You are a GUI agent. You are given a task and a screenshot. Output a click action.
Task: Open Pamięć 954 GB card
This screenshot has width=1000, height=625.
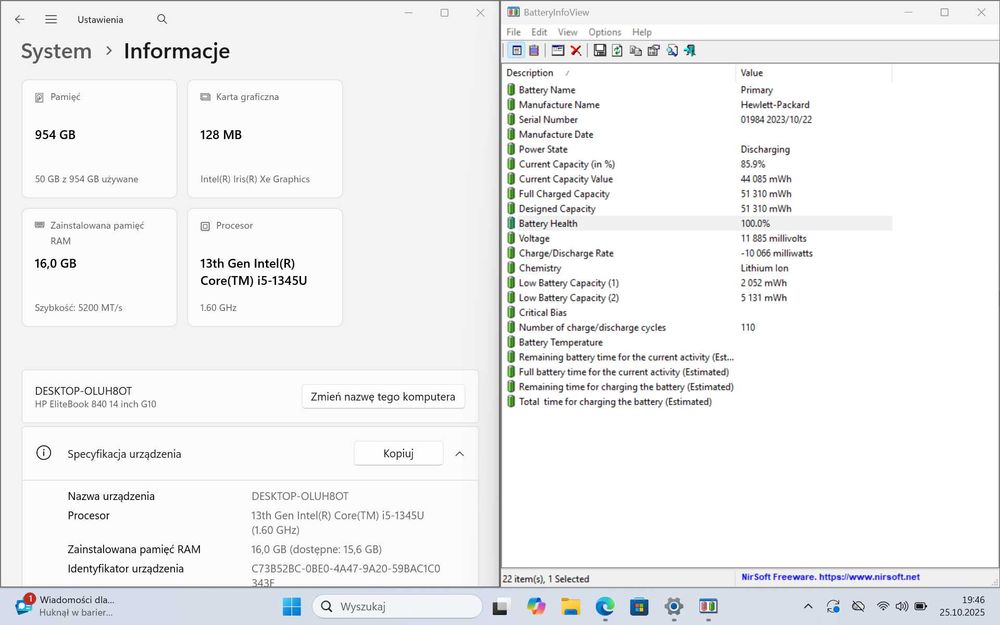[x=99, y=138]
